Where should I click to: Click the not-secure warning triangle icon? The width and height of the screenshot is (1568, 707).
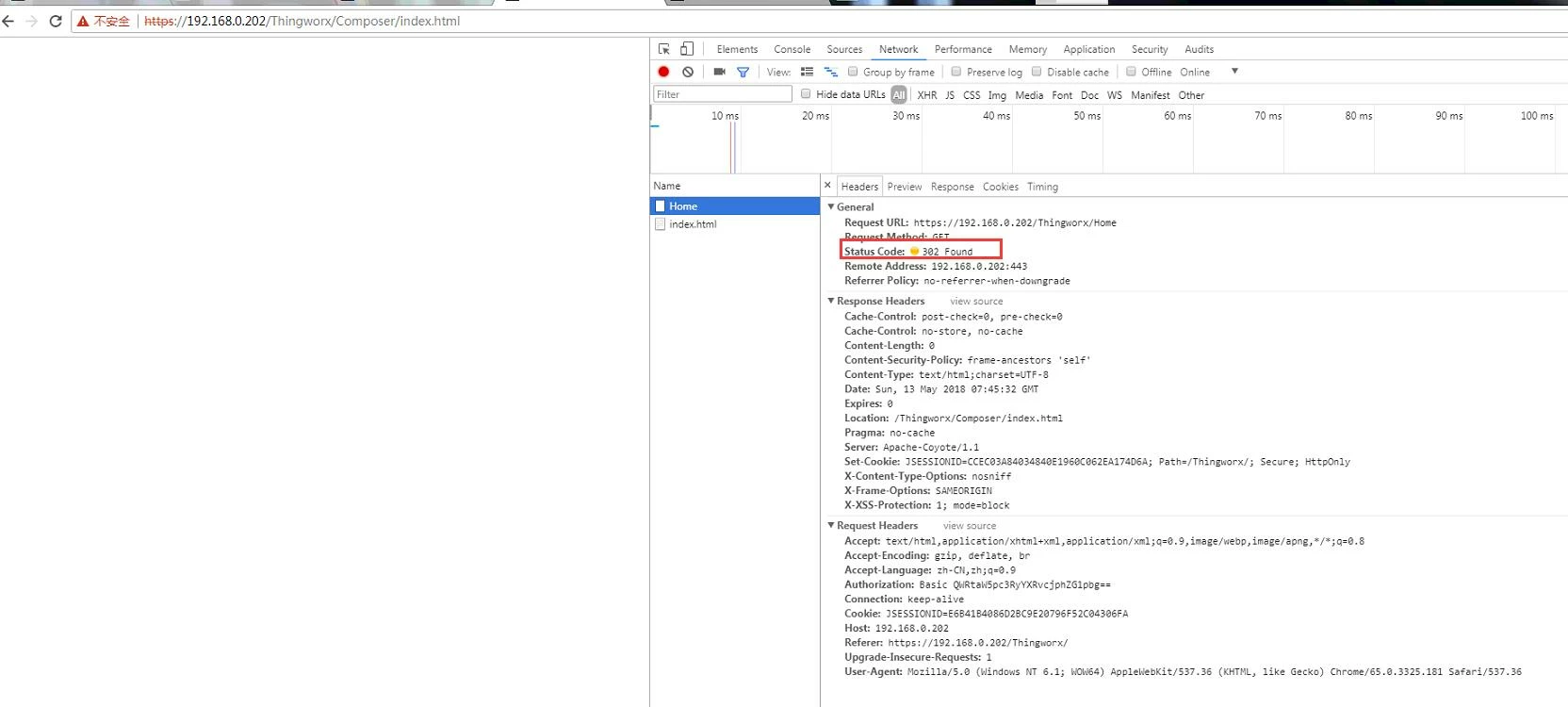[83, 21]
